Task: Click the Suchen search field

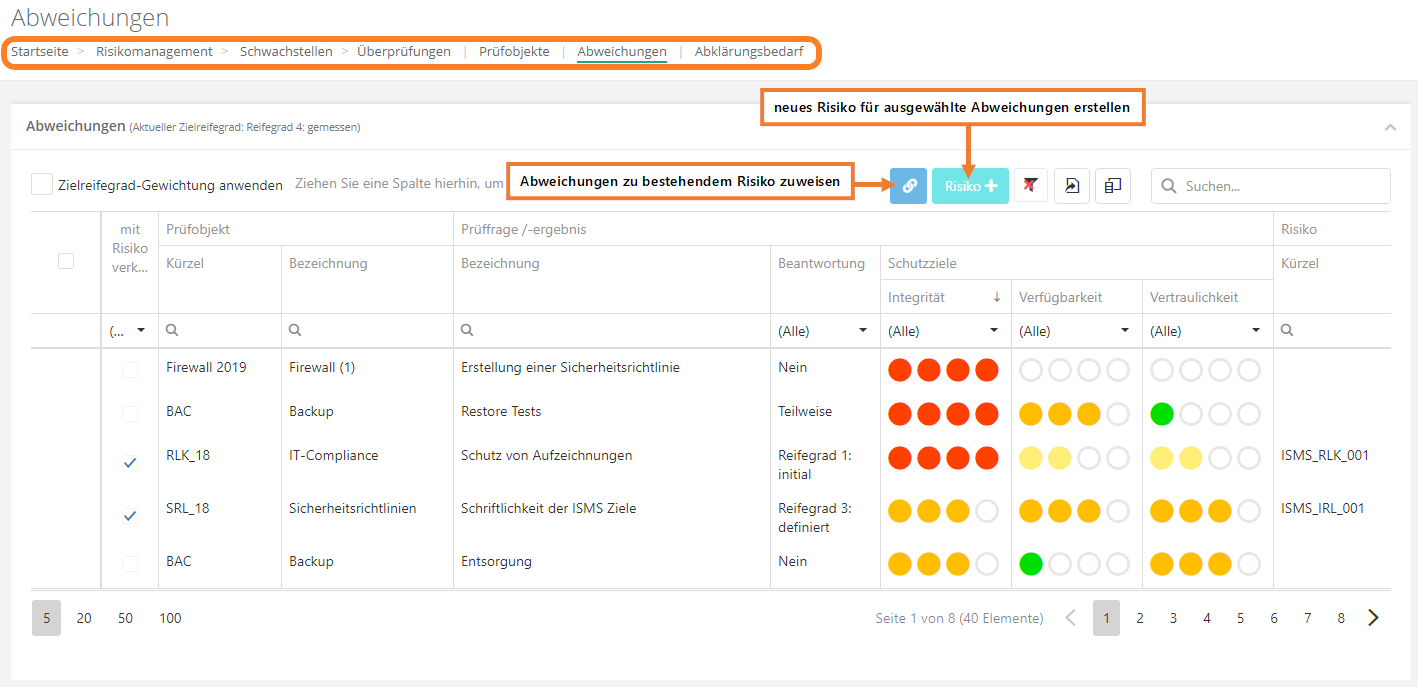Action: point(1280,186)
